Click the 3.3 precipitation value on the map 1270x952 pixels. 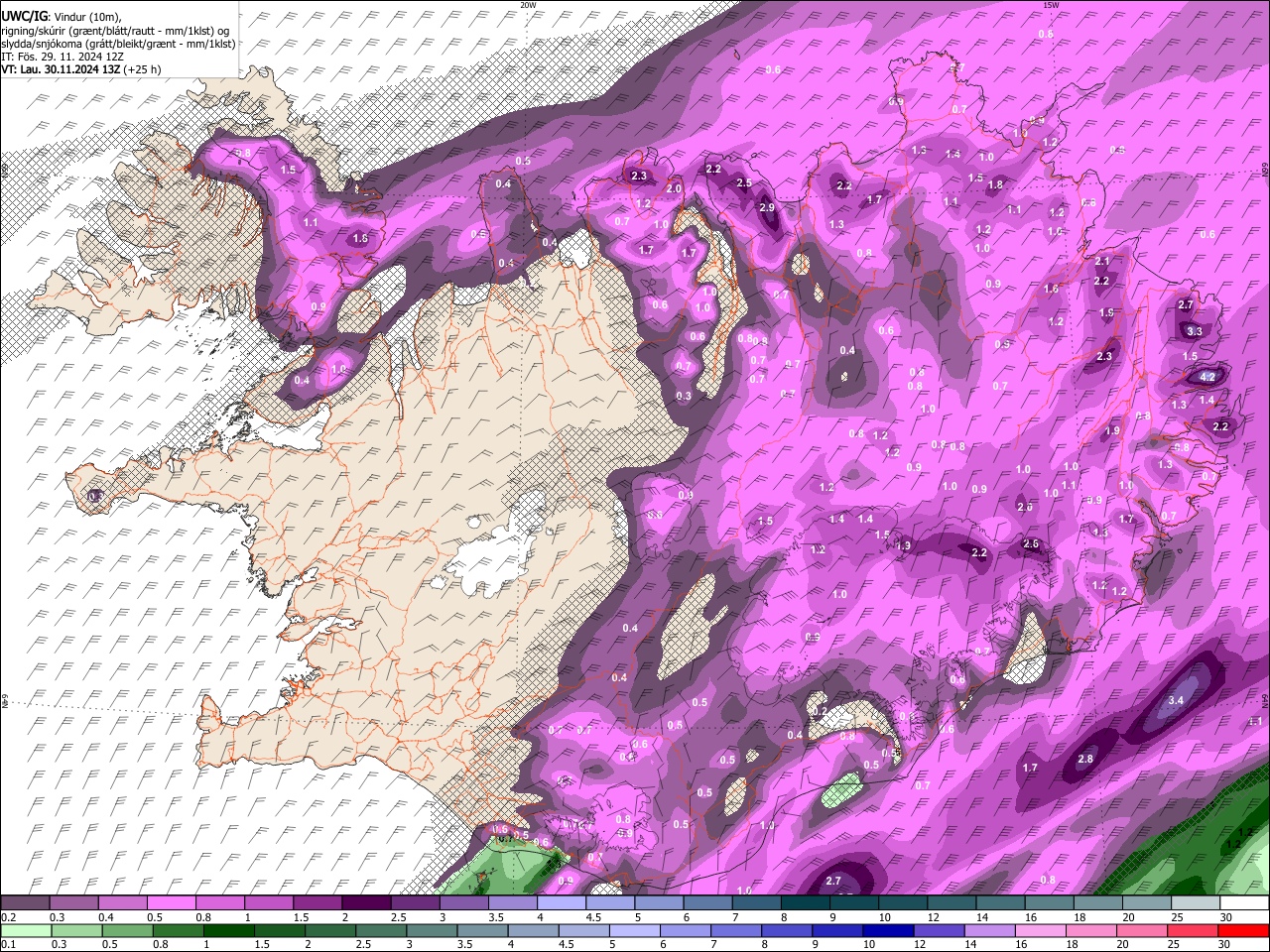pos(1195,332)
